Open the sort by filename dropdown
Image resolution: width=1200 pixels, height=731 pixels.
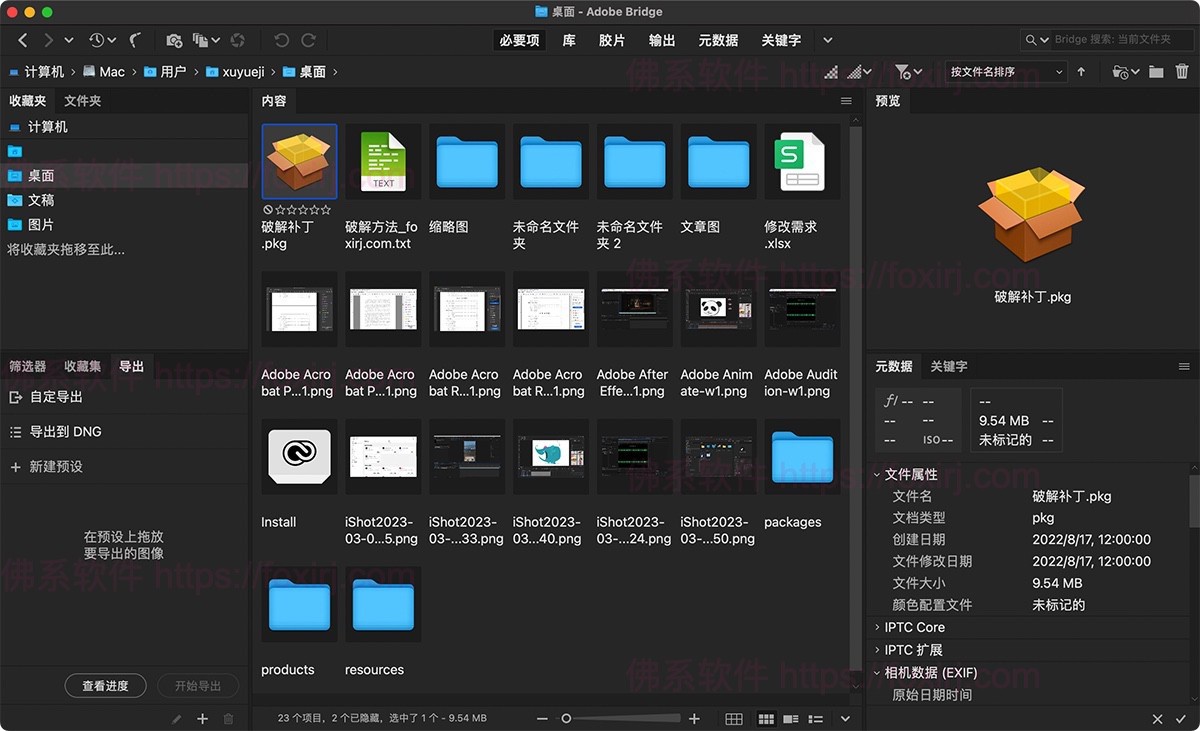click(1005, 71)
